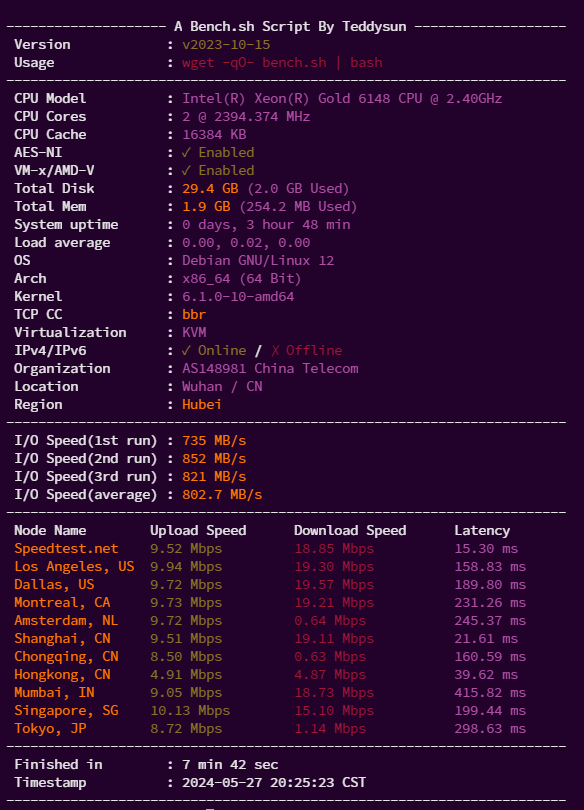Click the wget bench.sh usage command
This screenshot has width=584, height=810.
(282, 63)
